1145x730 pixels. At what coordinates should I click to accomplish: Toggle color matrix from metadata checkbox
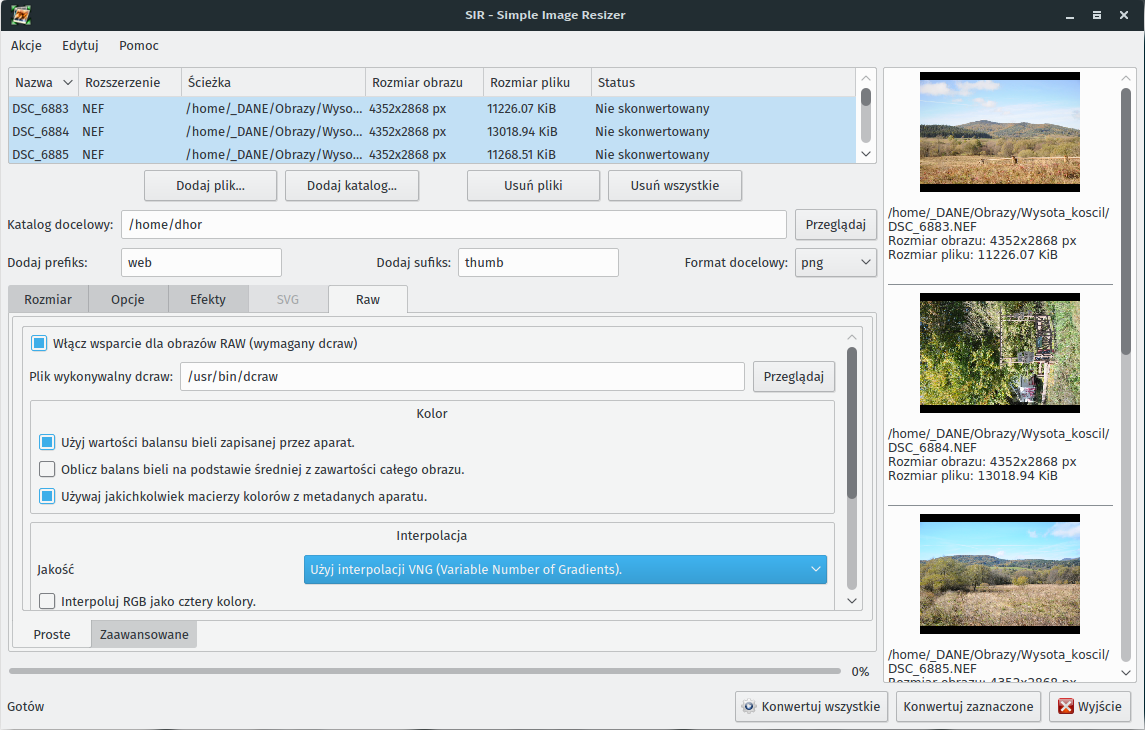(x=47, y=496)
